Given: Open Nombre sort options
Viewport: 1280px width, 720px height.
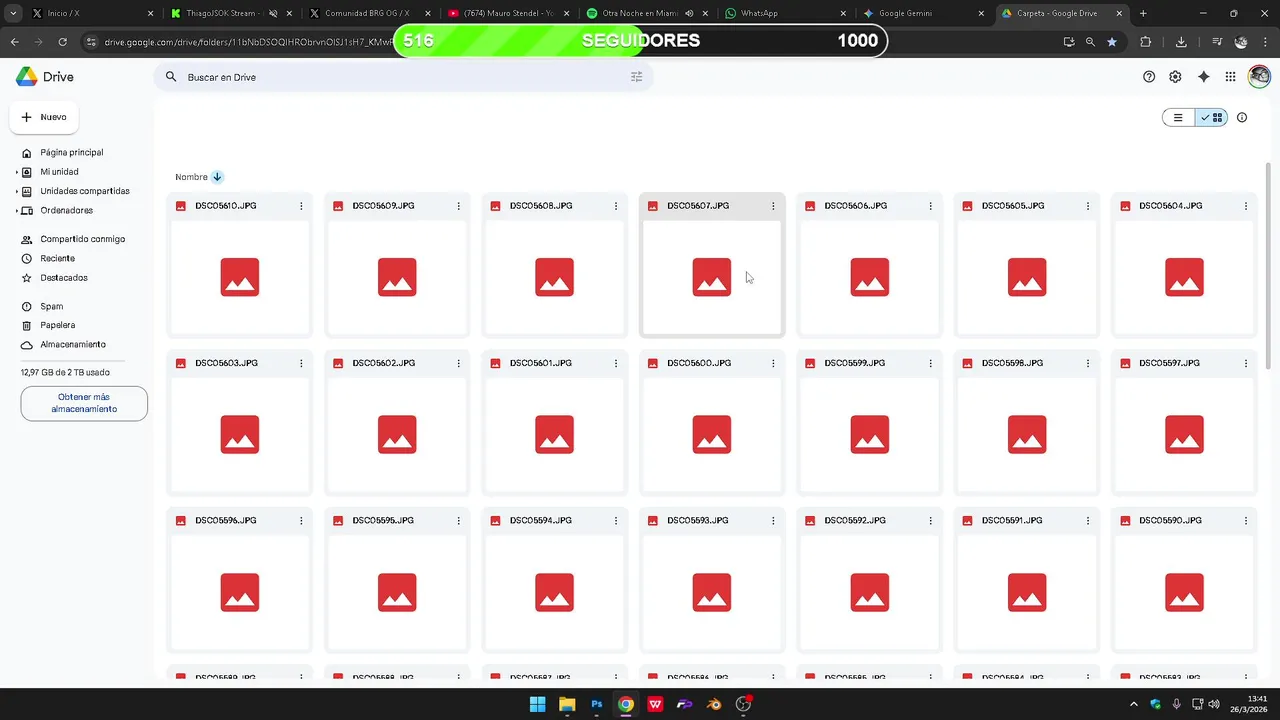Looking at the screenshot, I should (x=191, y=177).
